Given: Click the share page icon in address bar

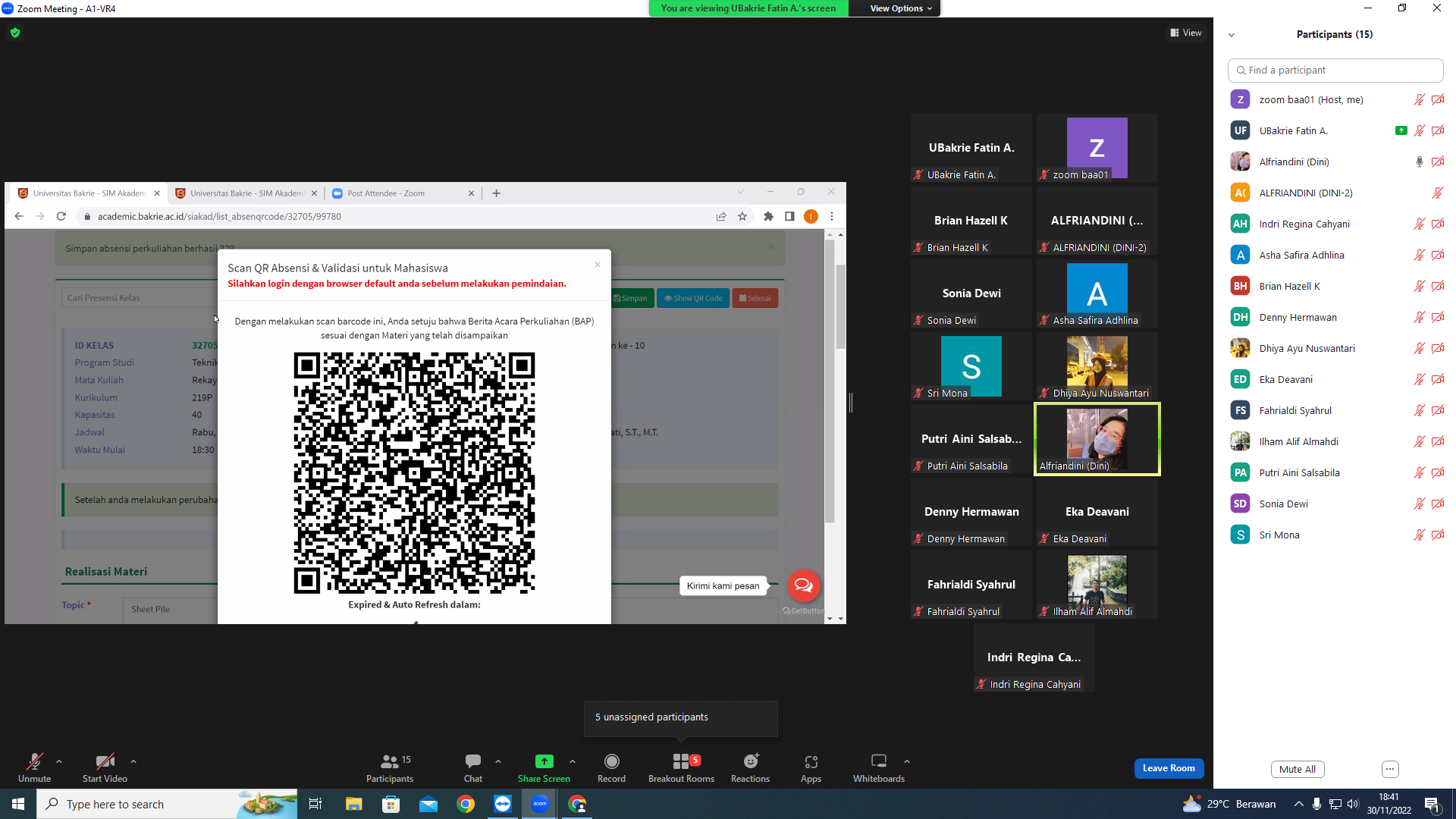Looking at the screenshot, I should [x=721, y=216].
